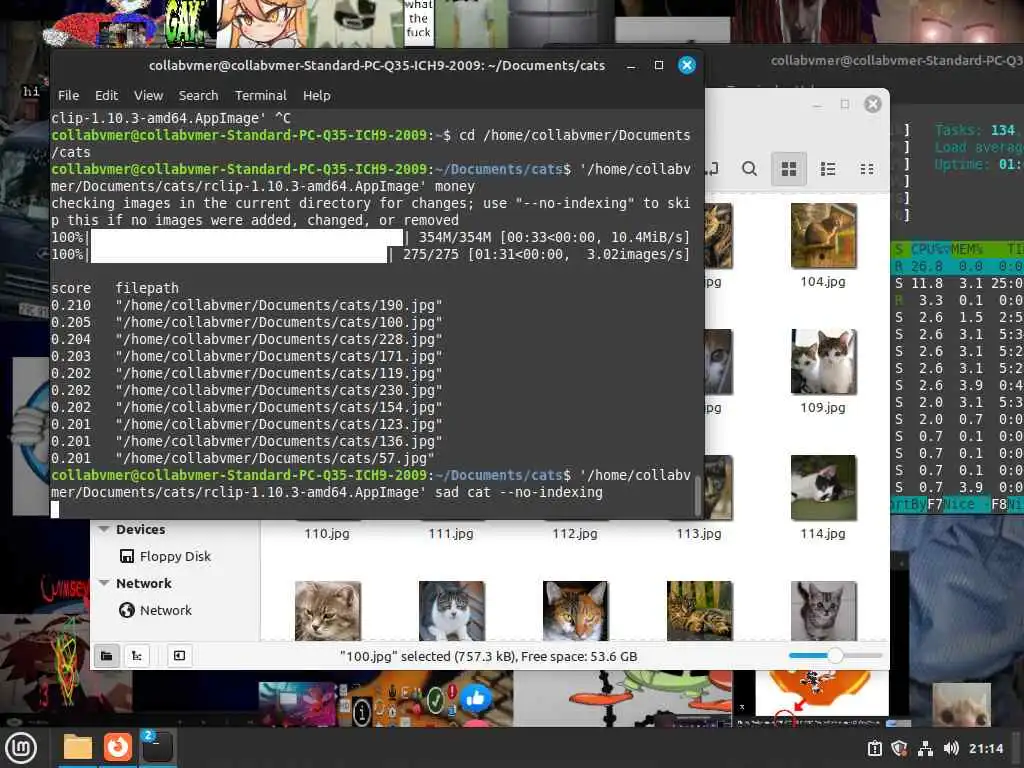Click the terminal title bar text

pyautogui.click(x=377, y=65)
